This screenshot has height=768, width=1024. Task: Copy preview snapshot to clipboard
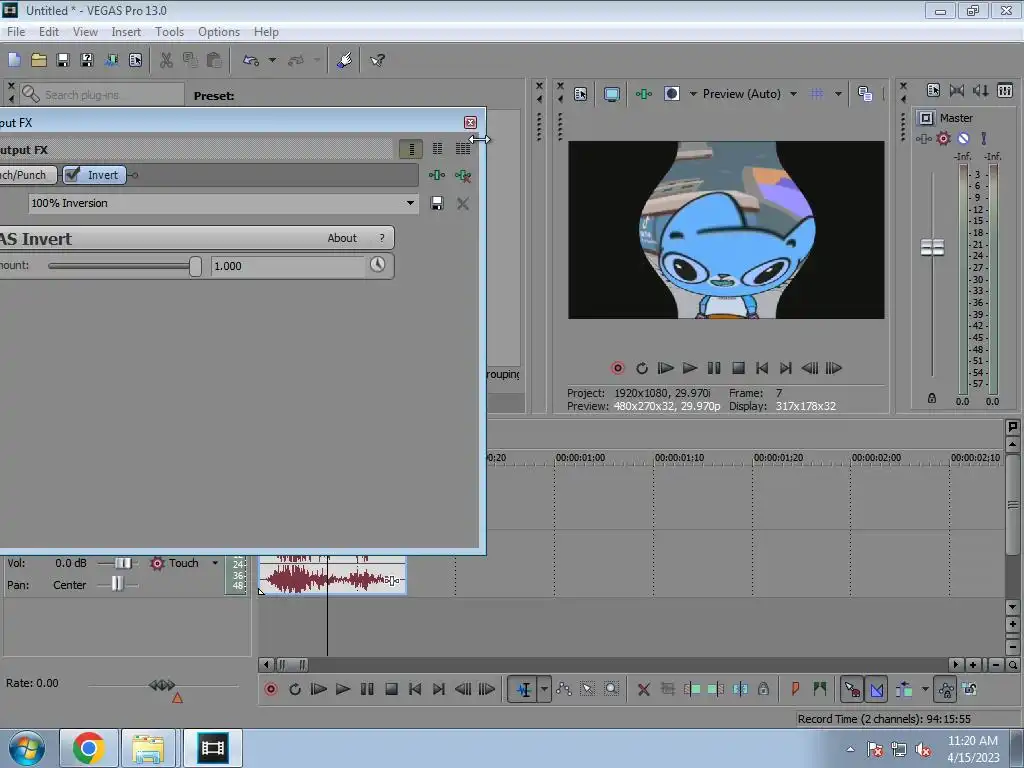tap(865, 94)
